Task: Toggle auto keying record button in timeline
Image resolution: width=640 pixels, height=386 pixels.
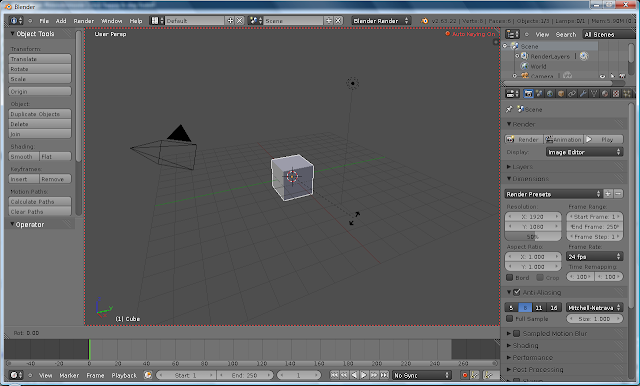Action: coord(464,375)
